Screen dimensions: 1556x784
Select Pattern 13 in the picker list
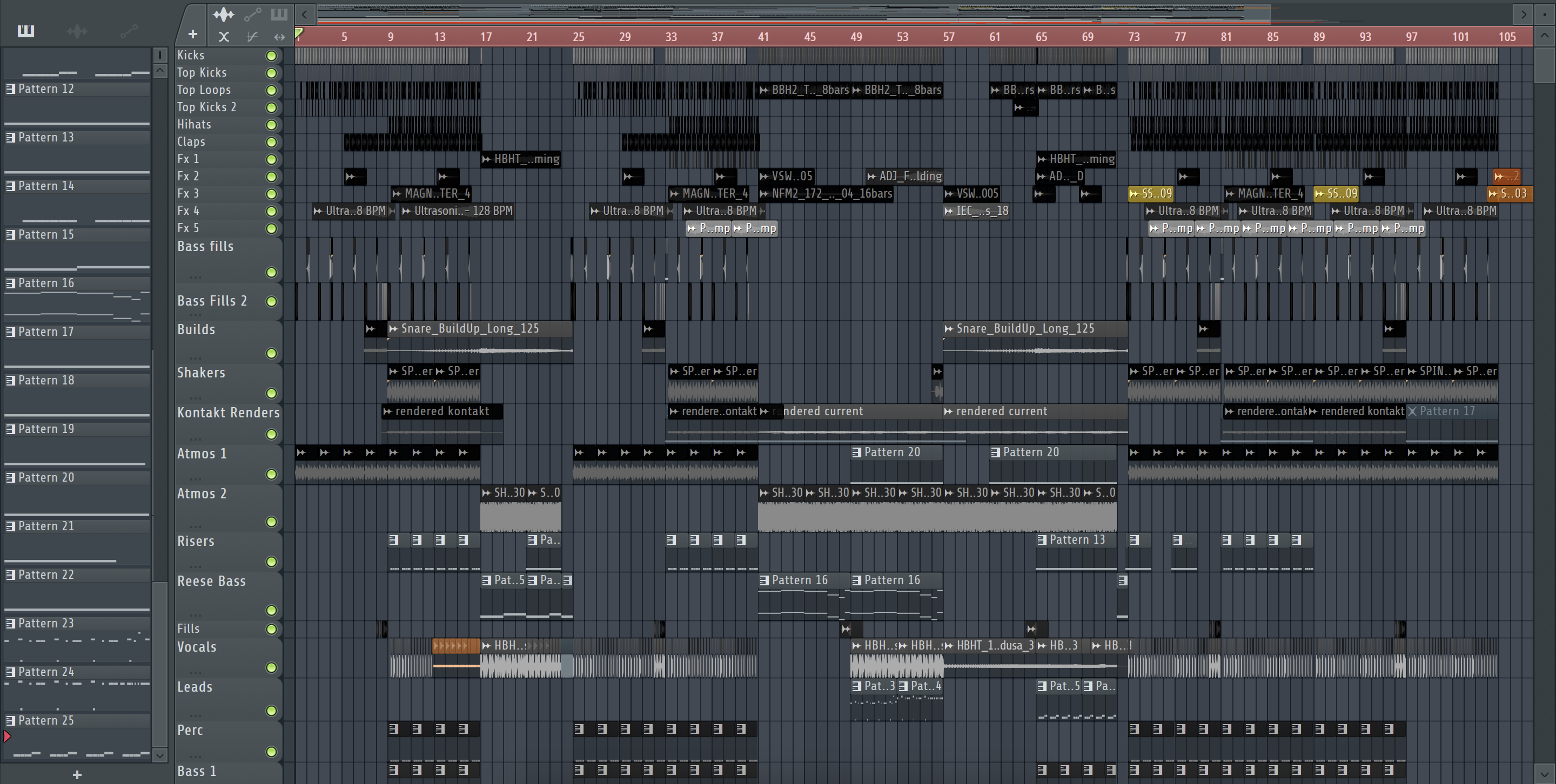tap(77, 138)
